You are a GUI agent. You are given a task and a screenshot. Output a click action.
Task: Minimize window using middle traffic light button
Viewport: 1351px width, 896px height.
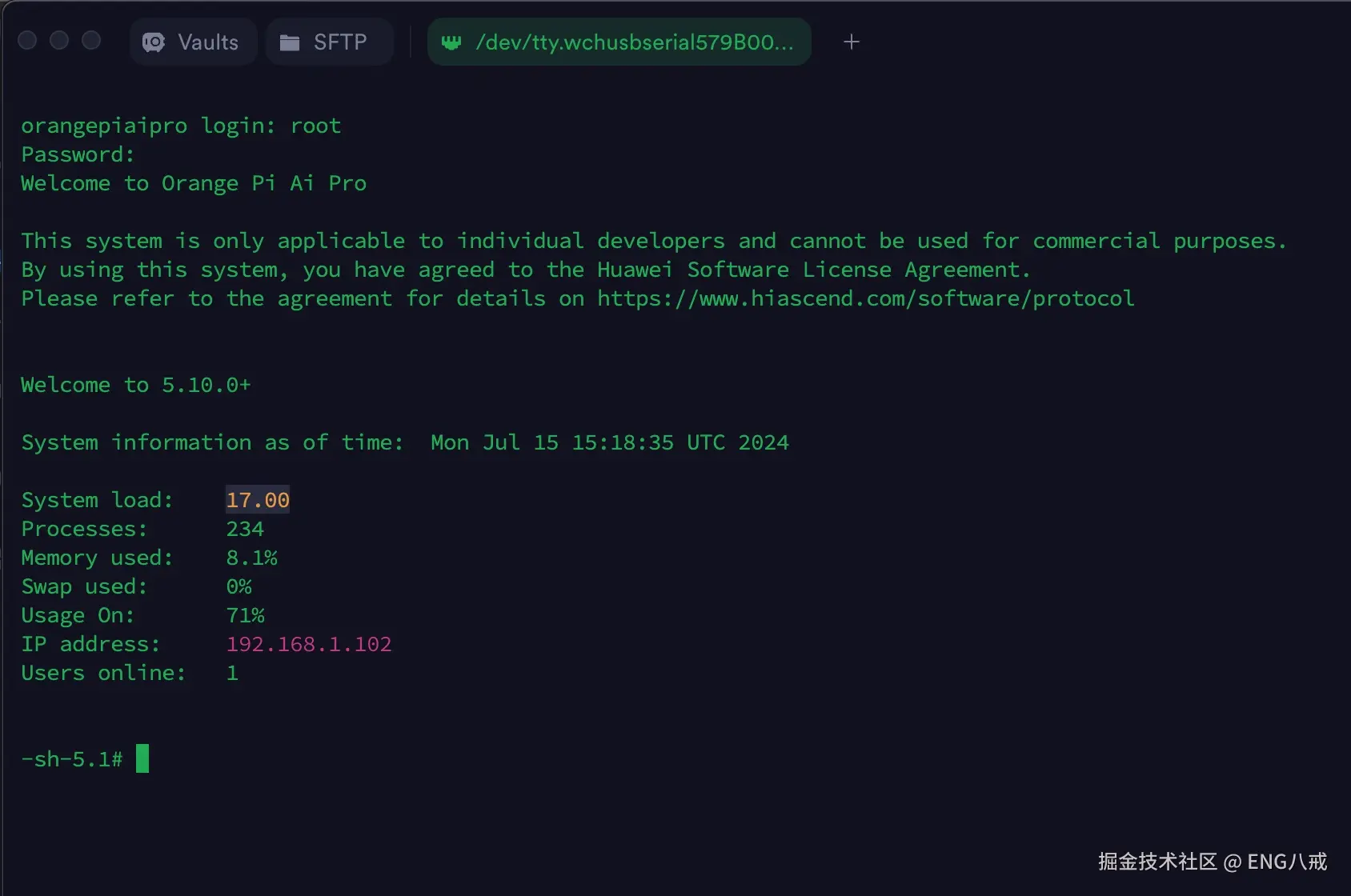[59, 40]
